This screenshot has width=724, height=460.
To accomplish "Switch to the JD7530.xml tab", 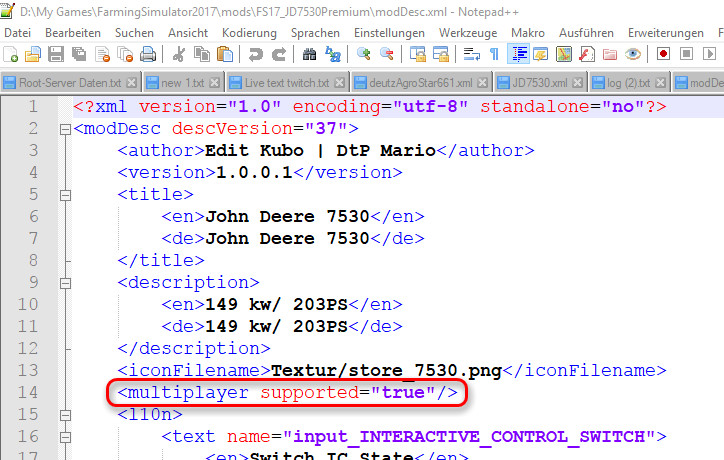I will [539, 83].
